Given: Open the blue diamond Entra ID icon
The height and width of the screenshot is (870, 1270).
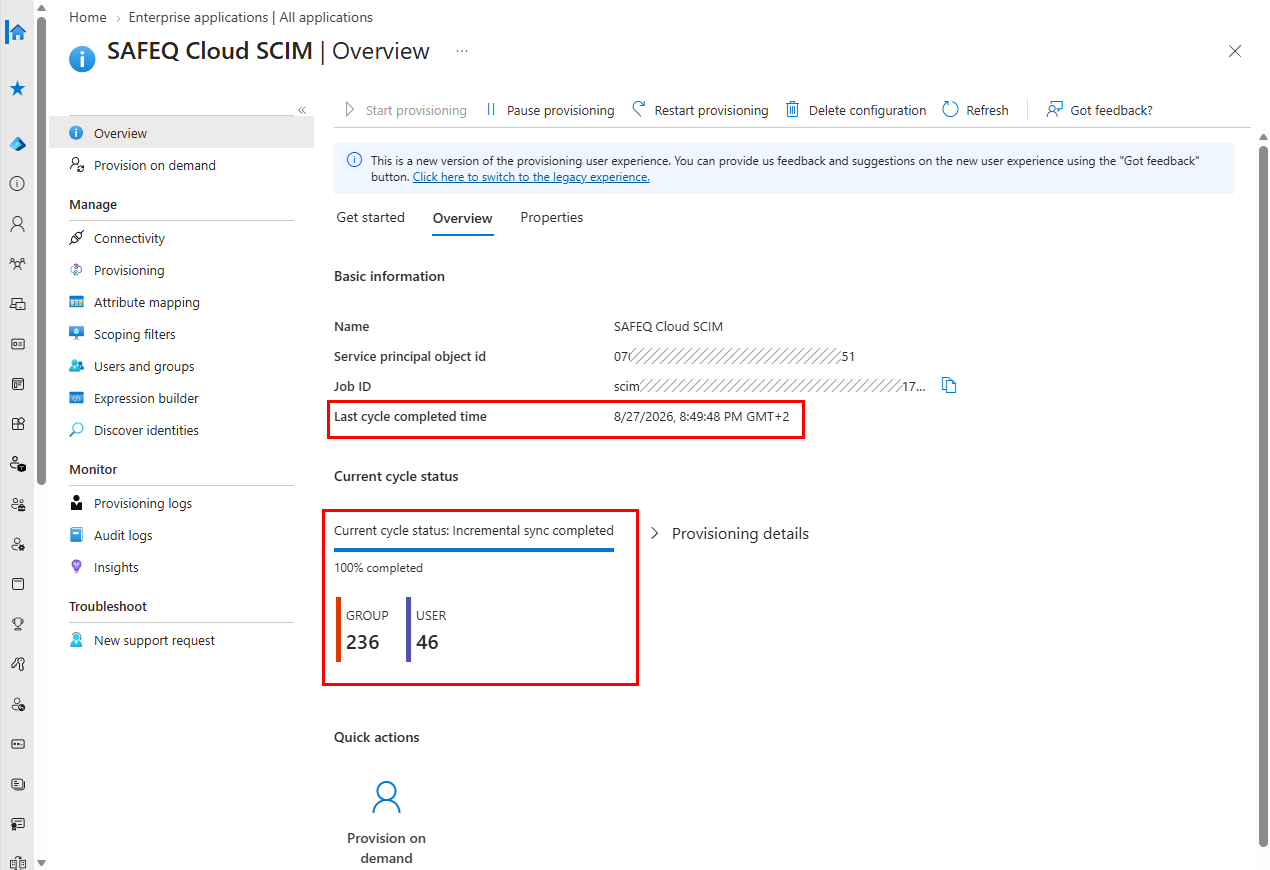Looking at the screenshot, I should 17,144.
